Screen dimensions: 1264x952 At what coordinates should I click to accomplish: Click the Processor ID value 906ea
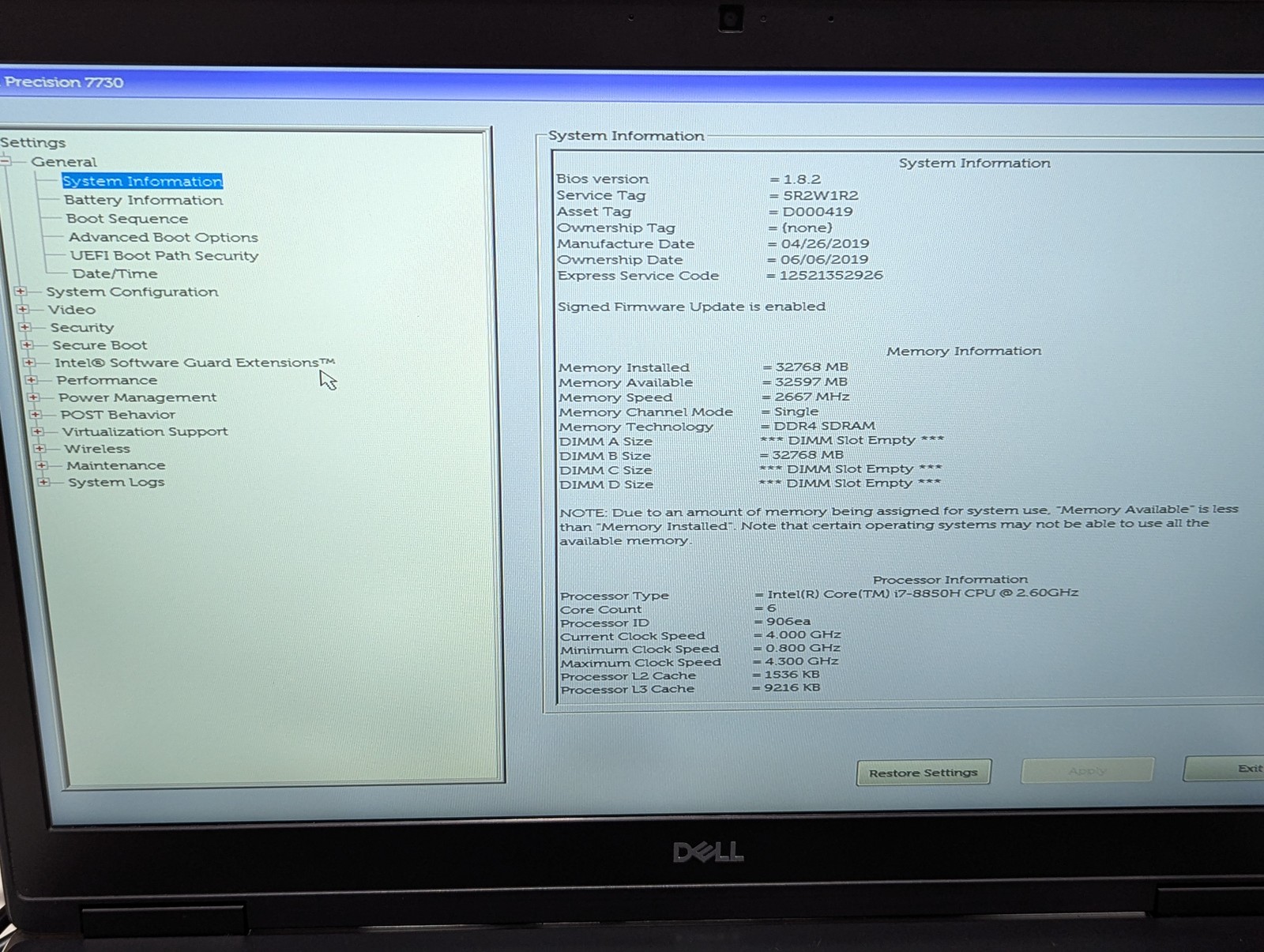(788, 622)
